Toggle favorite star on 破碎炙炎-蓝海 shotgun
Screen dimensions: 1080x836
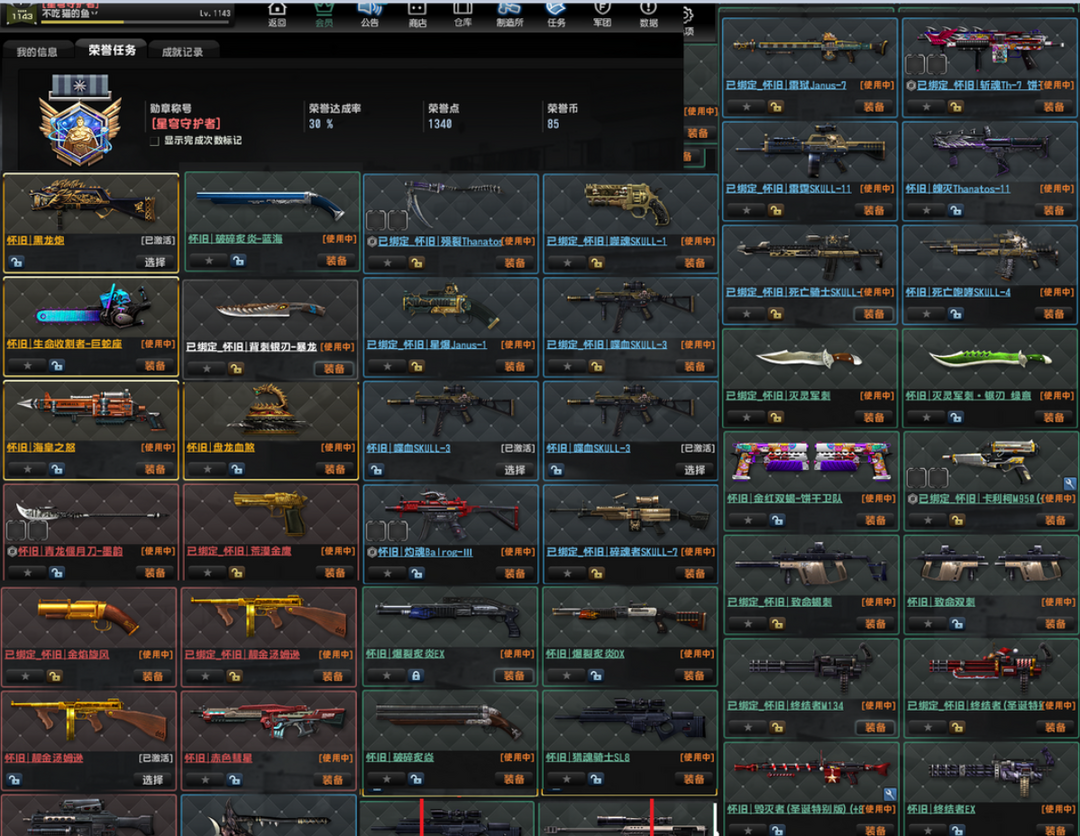[x=209, y=261]
